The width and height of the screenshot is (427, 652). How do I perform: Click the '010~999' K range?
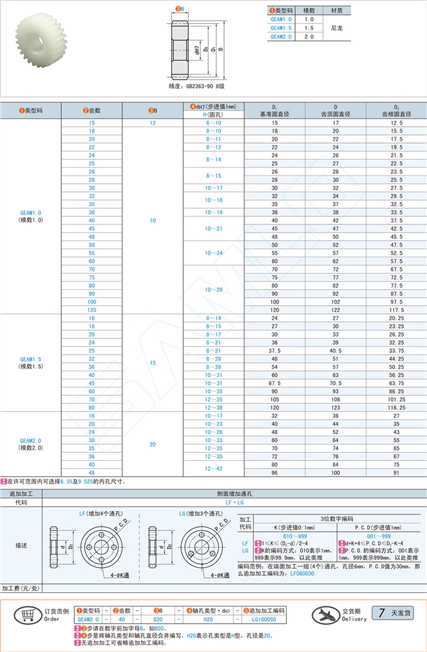click(295, 536)
